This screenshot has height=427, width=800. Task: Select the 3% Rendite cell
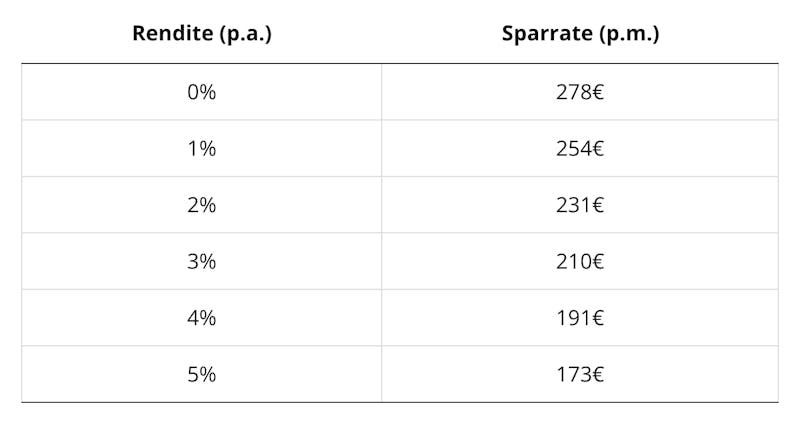coord(202,262)
